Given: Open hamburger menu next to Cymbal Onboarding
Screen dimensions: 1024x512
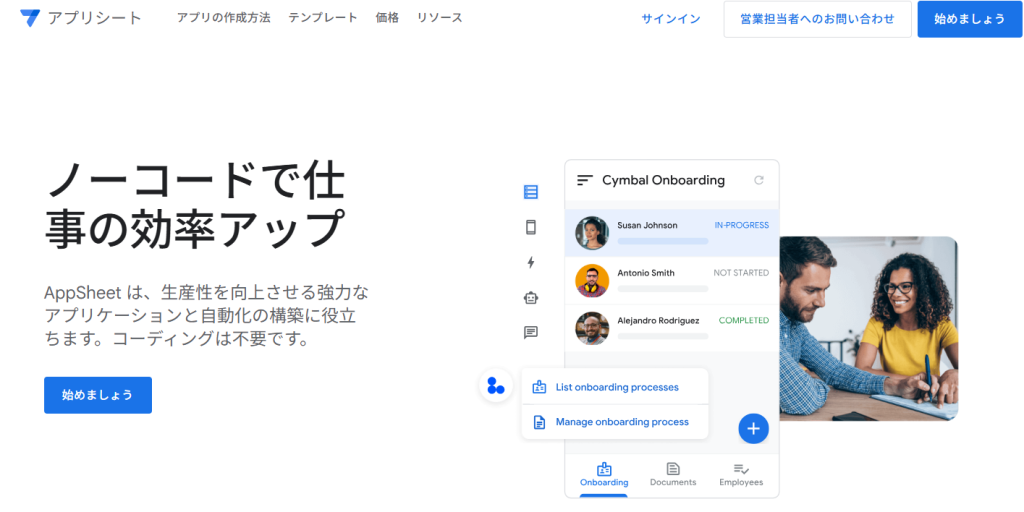Looking at the screenshot, I should pyautogui.click(x=585, y=180).
